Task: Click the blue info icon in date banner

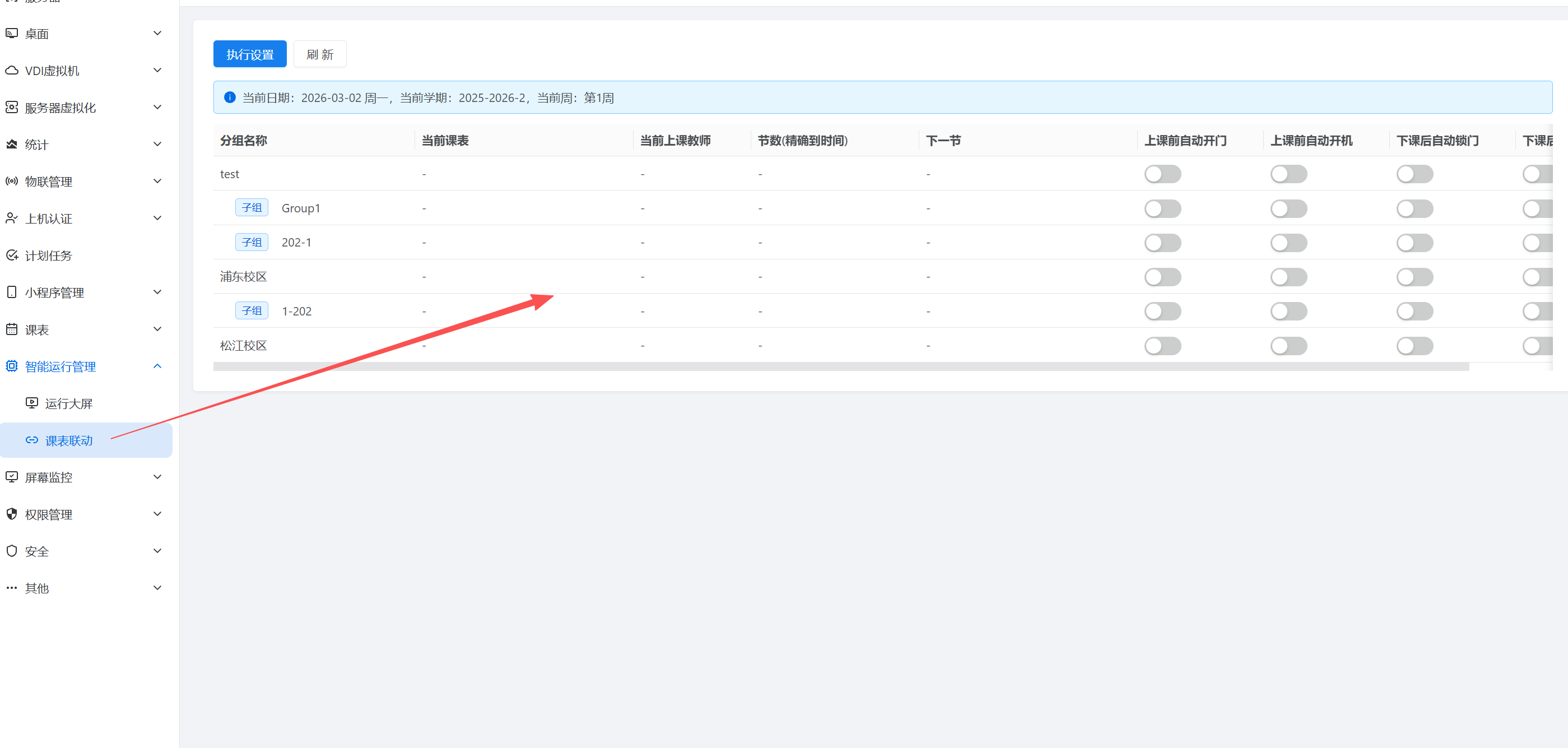Action: (x=230, y=97)
